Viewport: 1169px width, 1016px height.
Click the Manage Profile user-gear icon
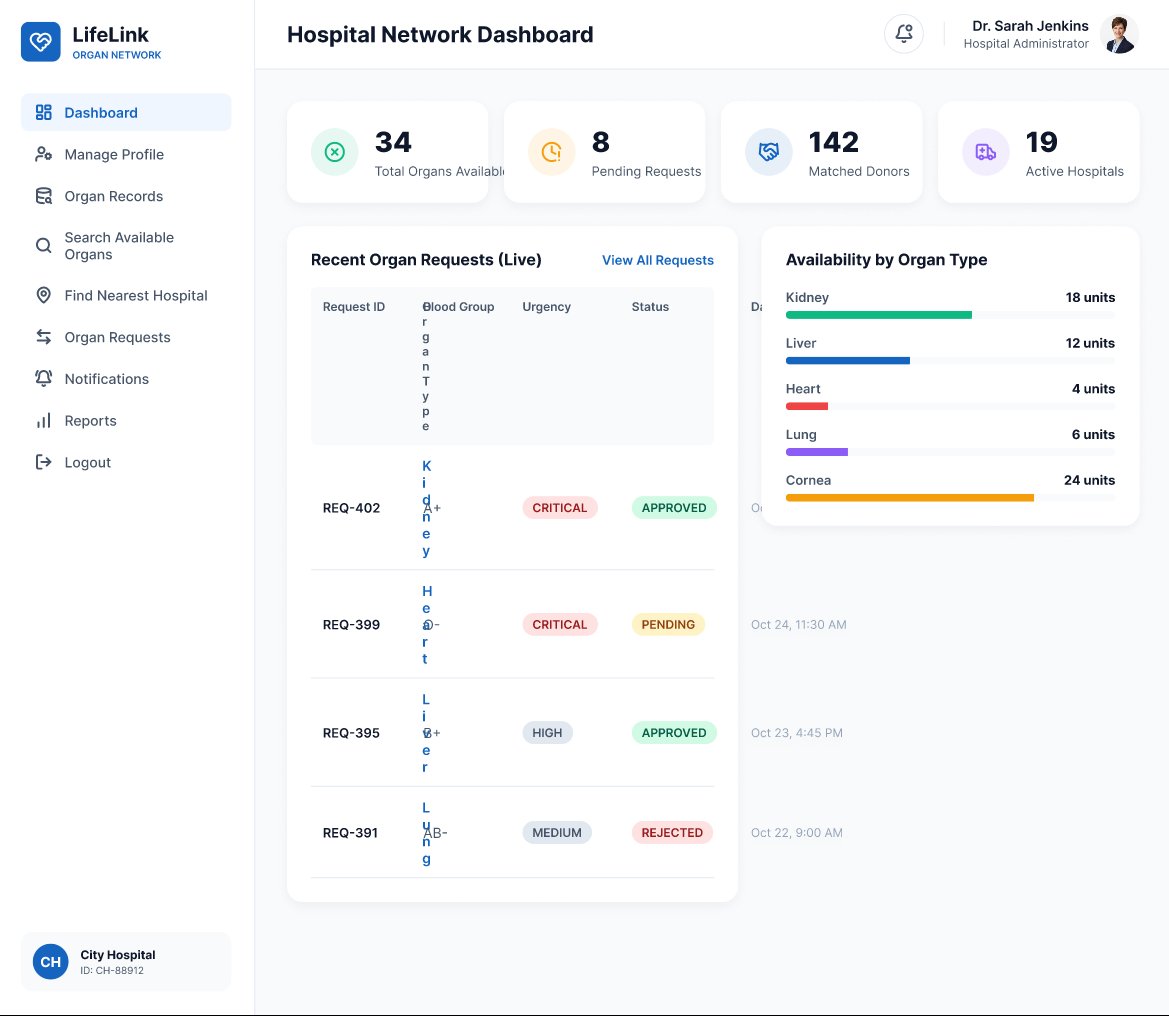coord(44,154)
